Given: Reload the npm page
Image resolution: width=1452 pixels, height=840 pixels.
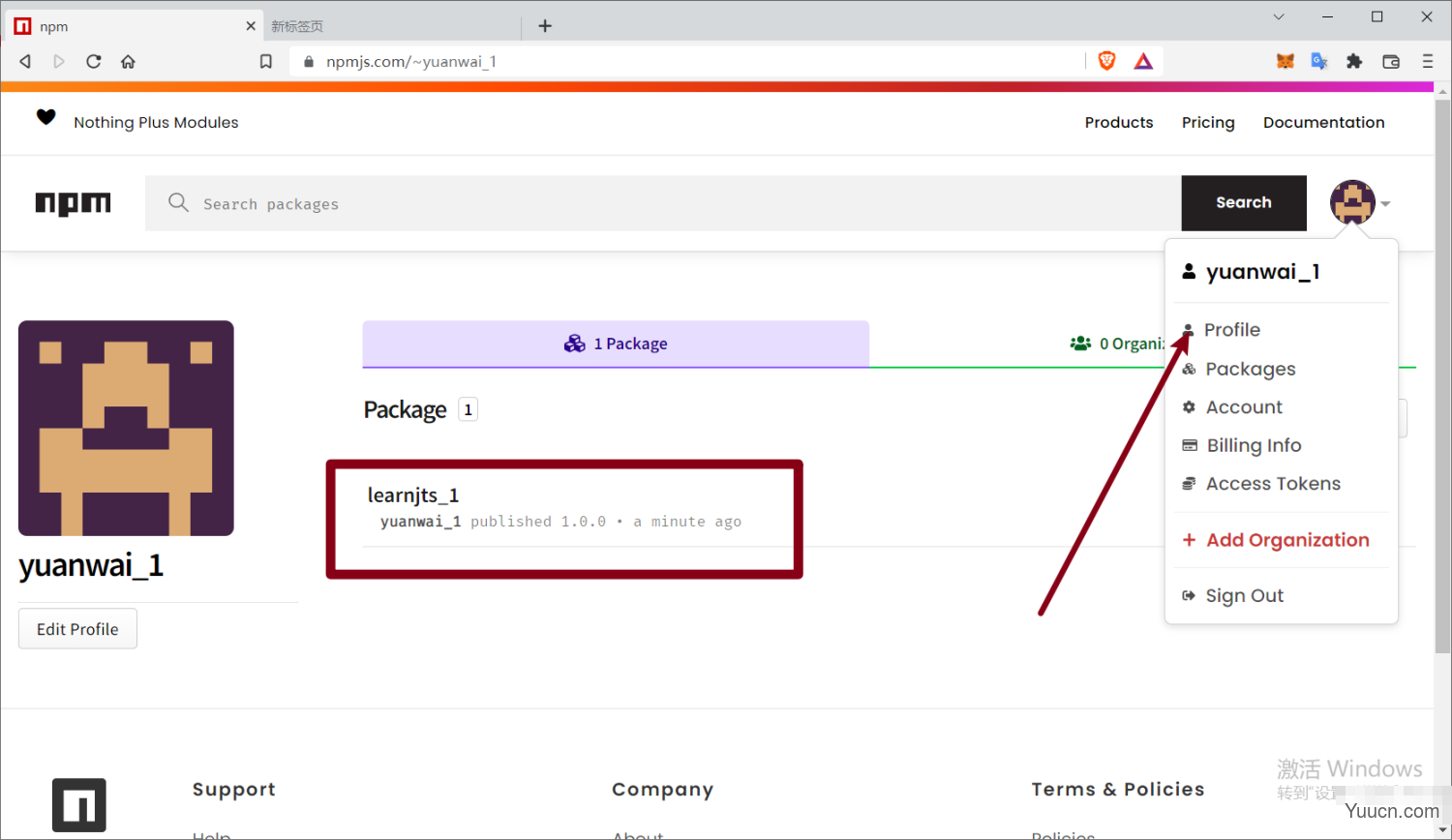Looking at the screenshot, I should click(x=94, y=62).
